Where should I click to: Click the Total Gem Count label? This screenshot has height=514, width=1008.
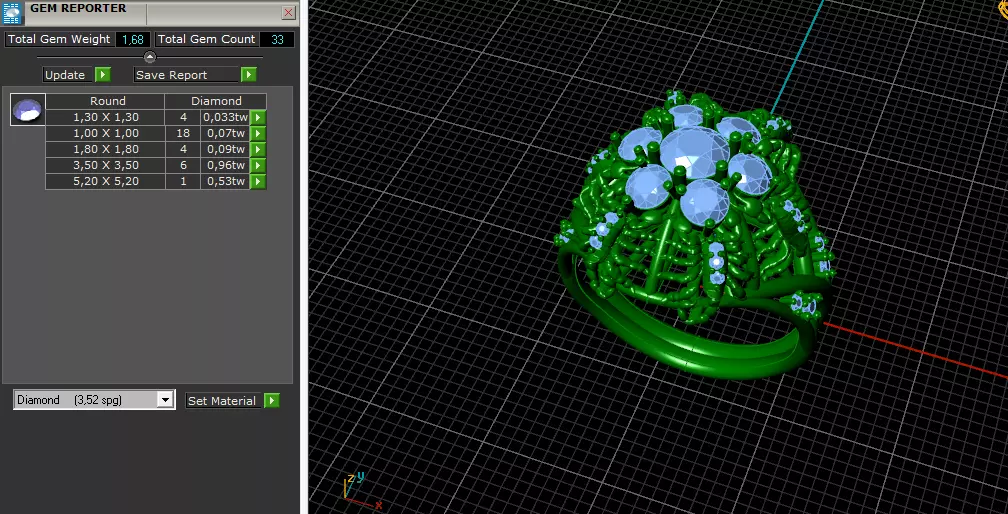pyautogui.click(x=206, y=39)
